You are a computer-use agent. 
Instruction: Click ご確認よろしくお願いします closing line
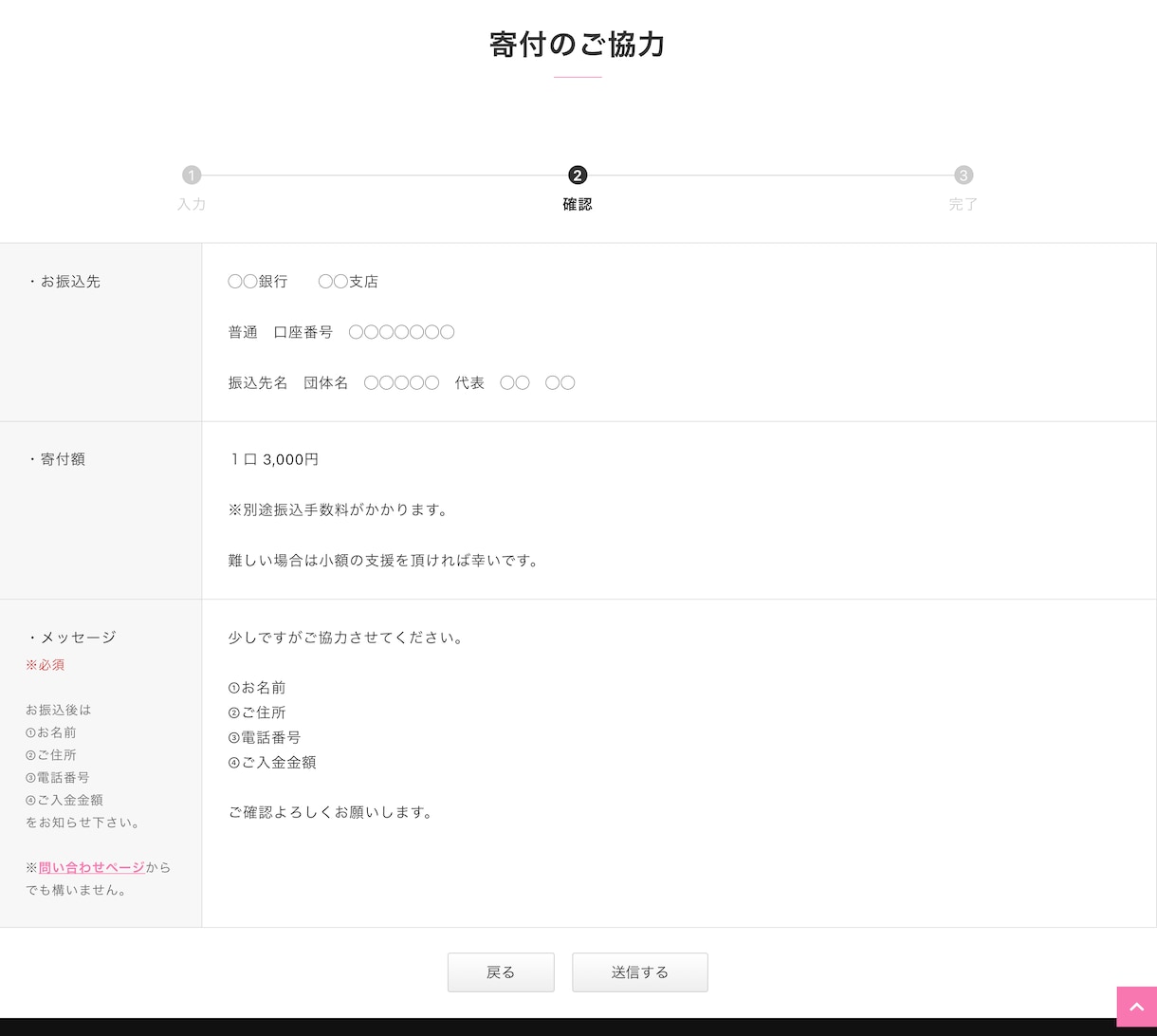click(330, 812)
